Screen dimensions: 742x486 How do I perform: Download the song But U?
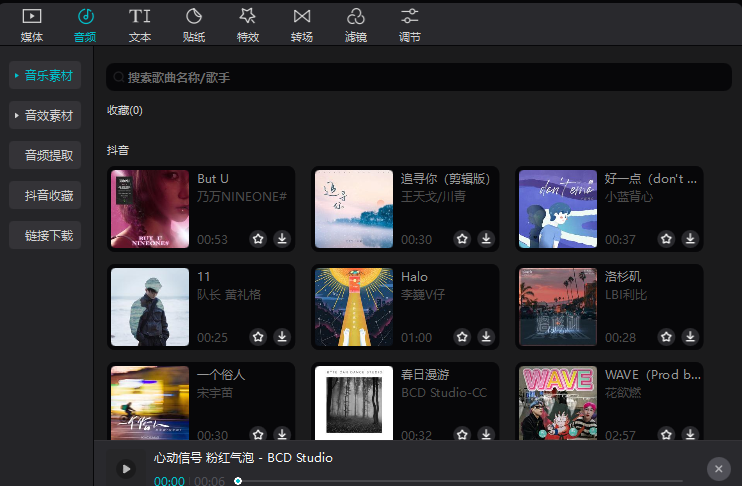[x=282, y=239]
